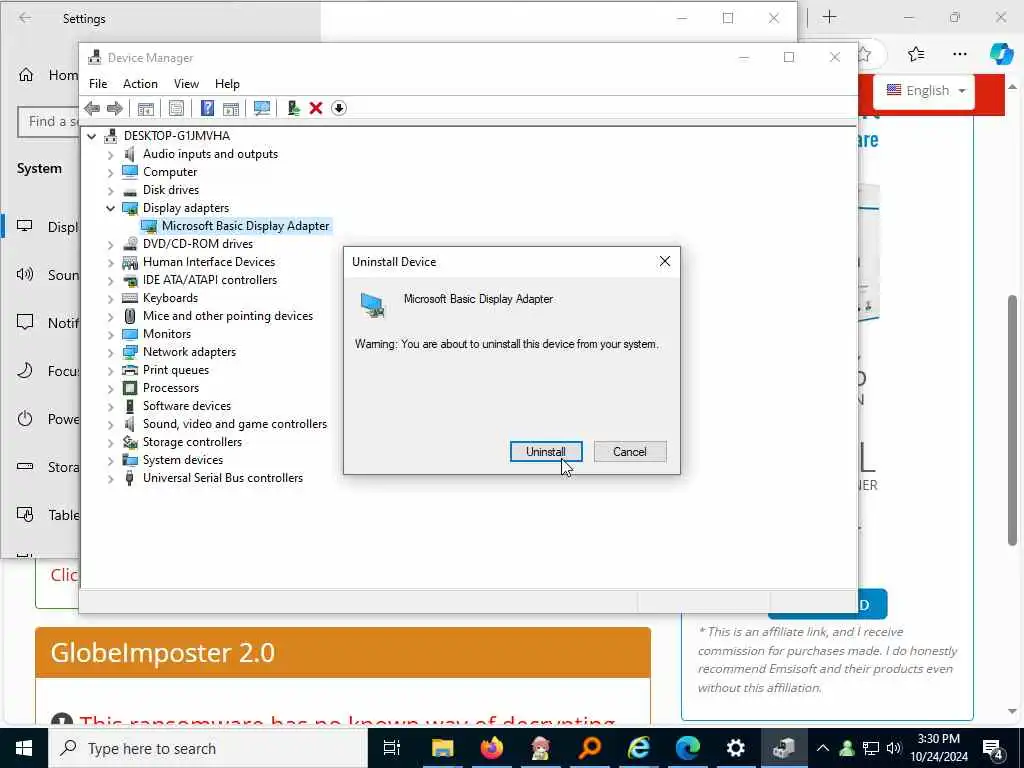The width and height of the screenshot is (1024, 768).
Task: Select the Print queues category
Action: tap(176, 370)
